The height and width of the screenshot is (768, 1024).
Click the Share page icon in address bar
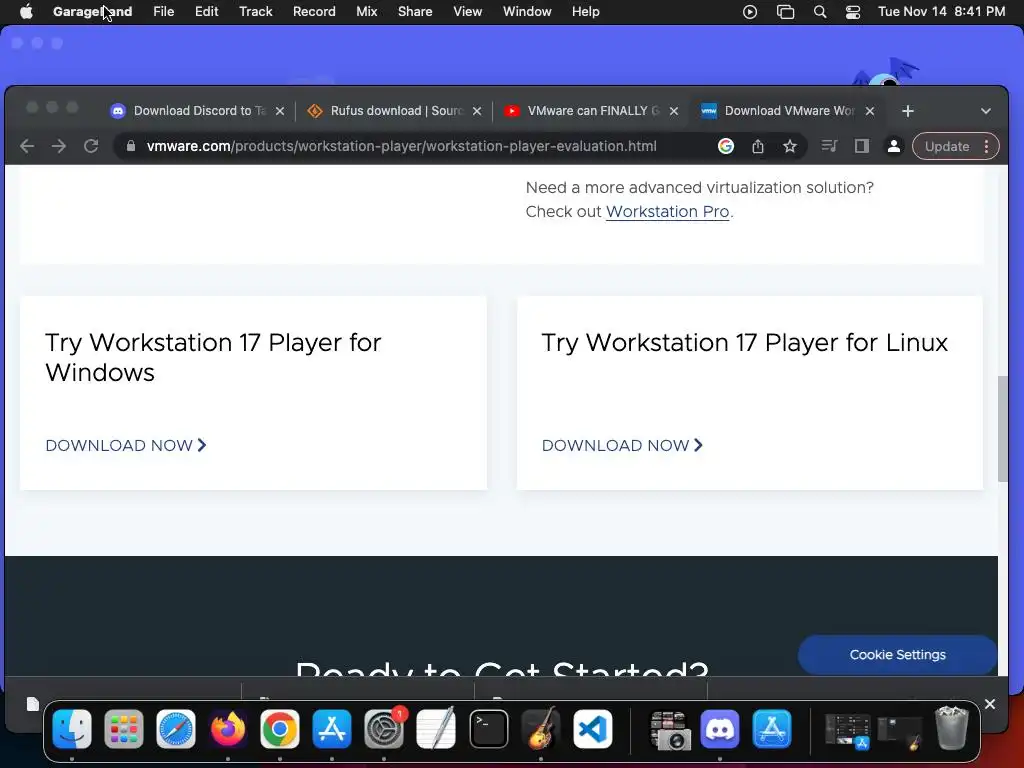click(758, 146)
